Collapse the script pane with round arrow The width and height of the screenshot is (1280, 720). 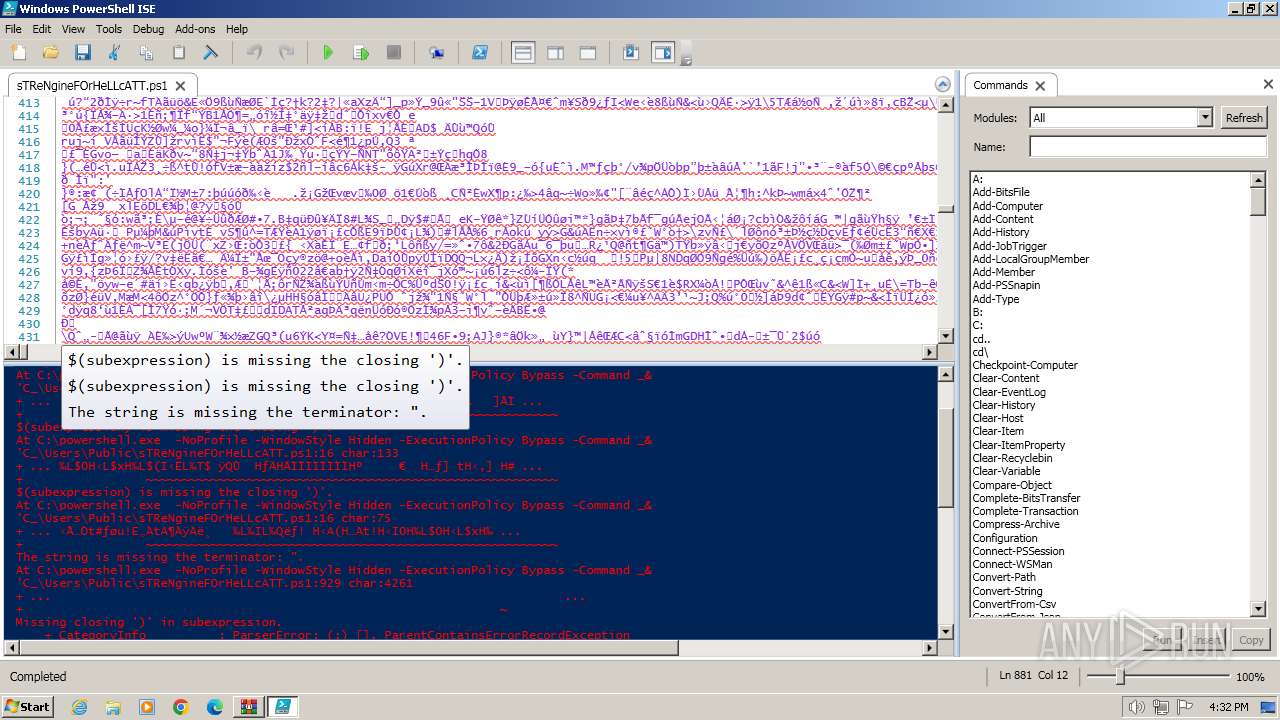[942, 85]
